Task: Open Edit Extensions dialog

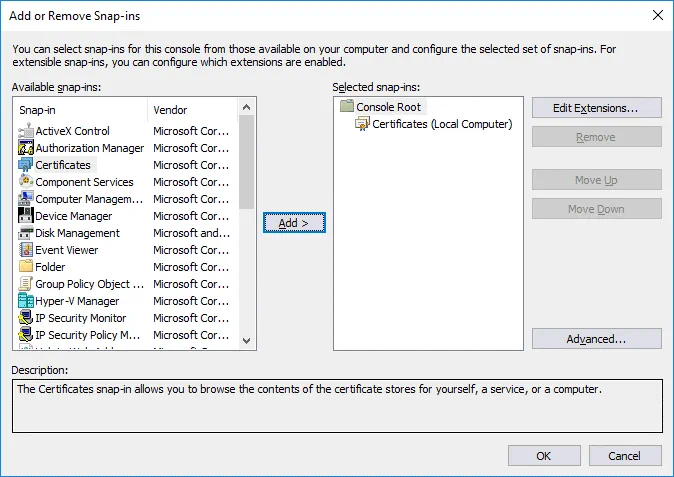Action: [x=596, y=108]
